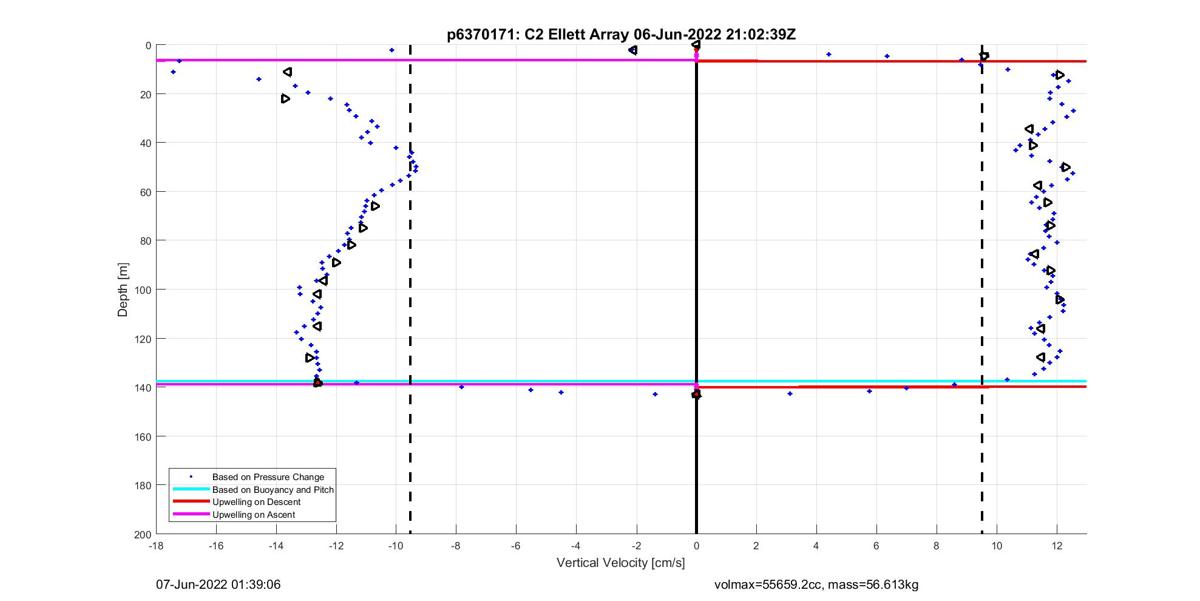Click the red marker near 143 m depth
This screenshot has height=601, width=1200.
696,395
